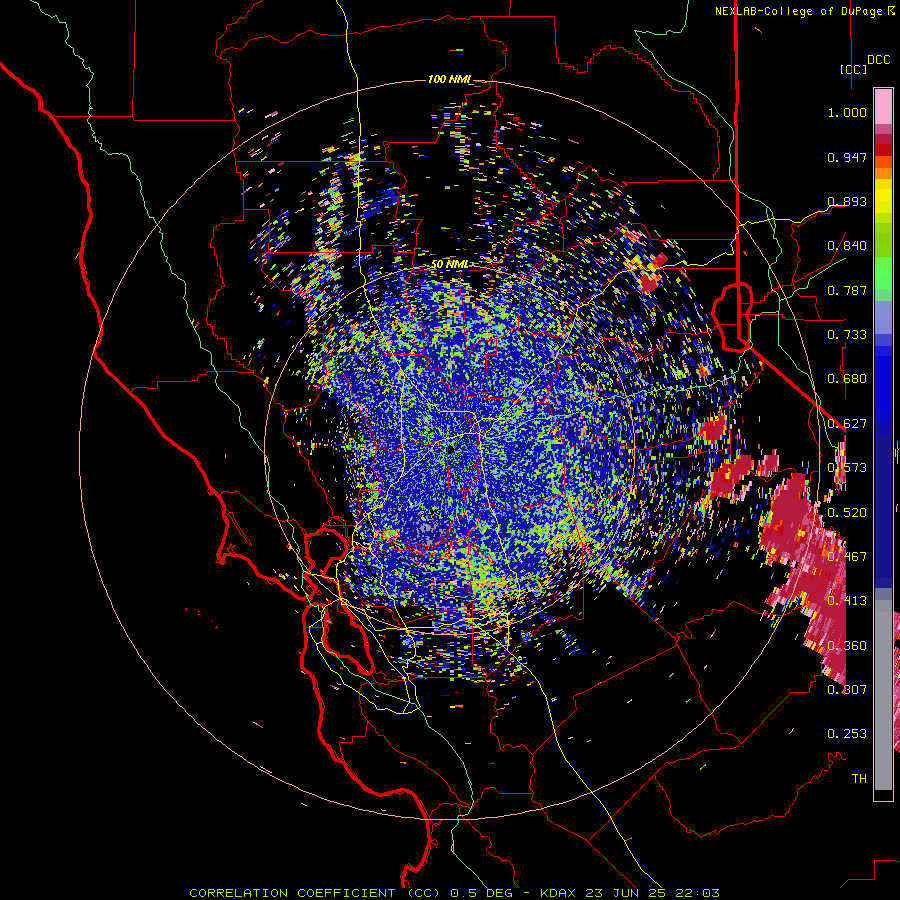The width and height of the screenshot is (900, 900).
Task: Select the 0.307 value on the color scale
Action: coord(847,689)
